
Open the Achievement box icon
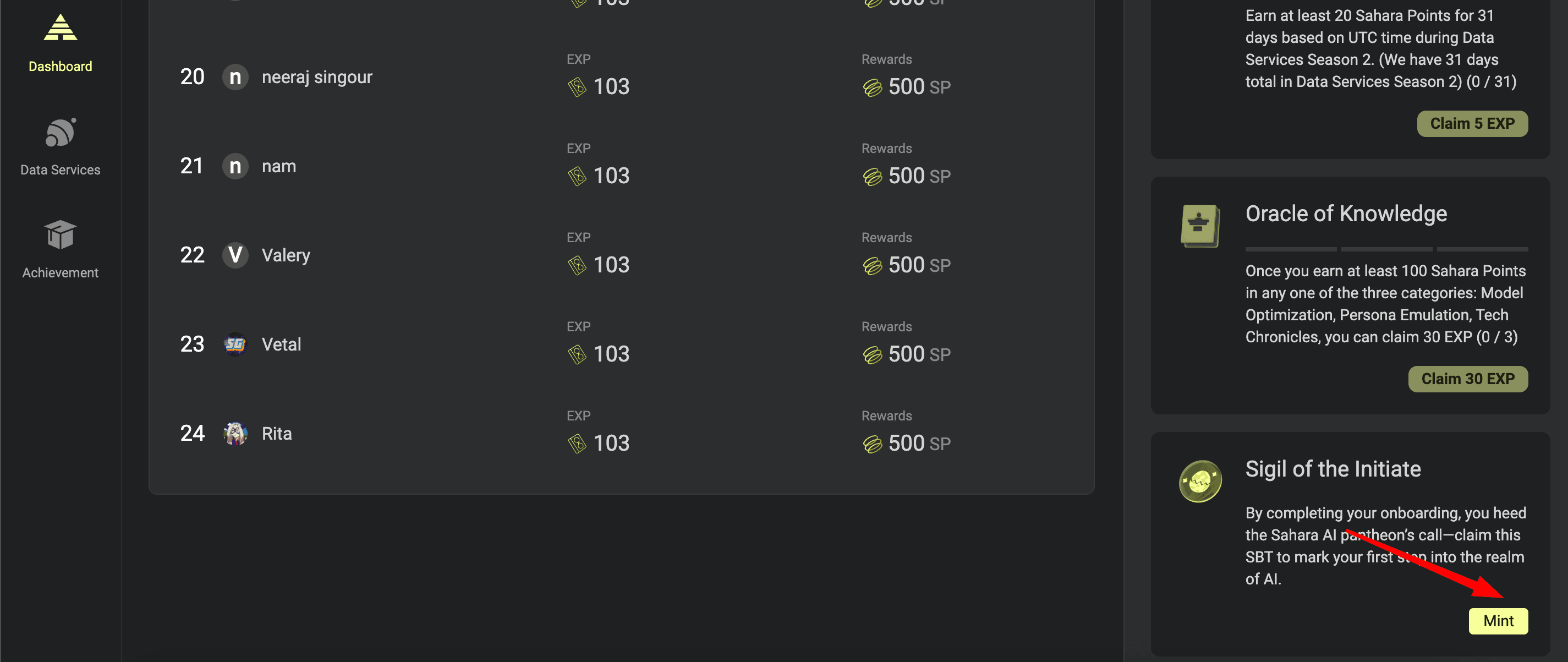61,235
